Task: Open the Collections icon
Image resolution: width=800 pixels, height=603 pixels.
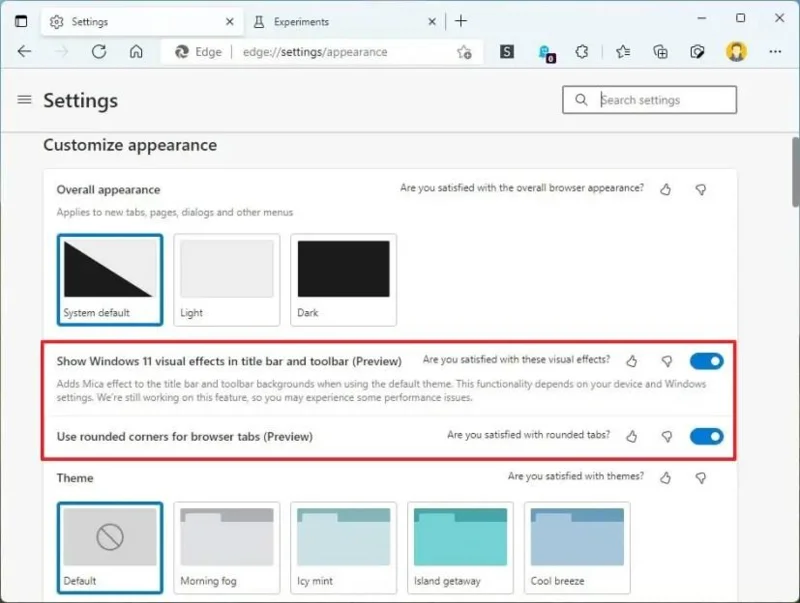Action: [x=660, y=52]
